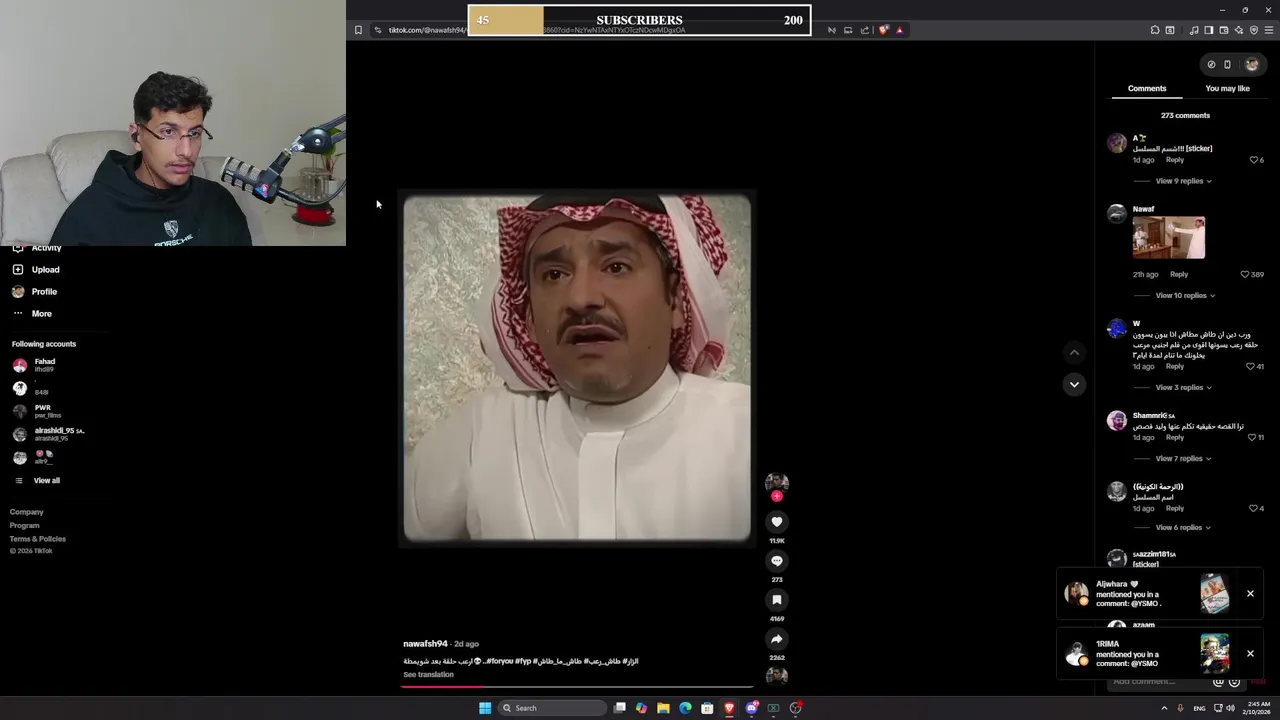Reply to W's comment

(1175, 366)
